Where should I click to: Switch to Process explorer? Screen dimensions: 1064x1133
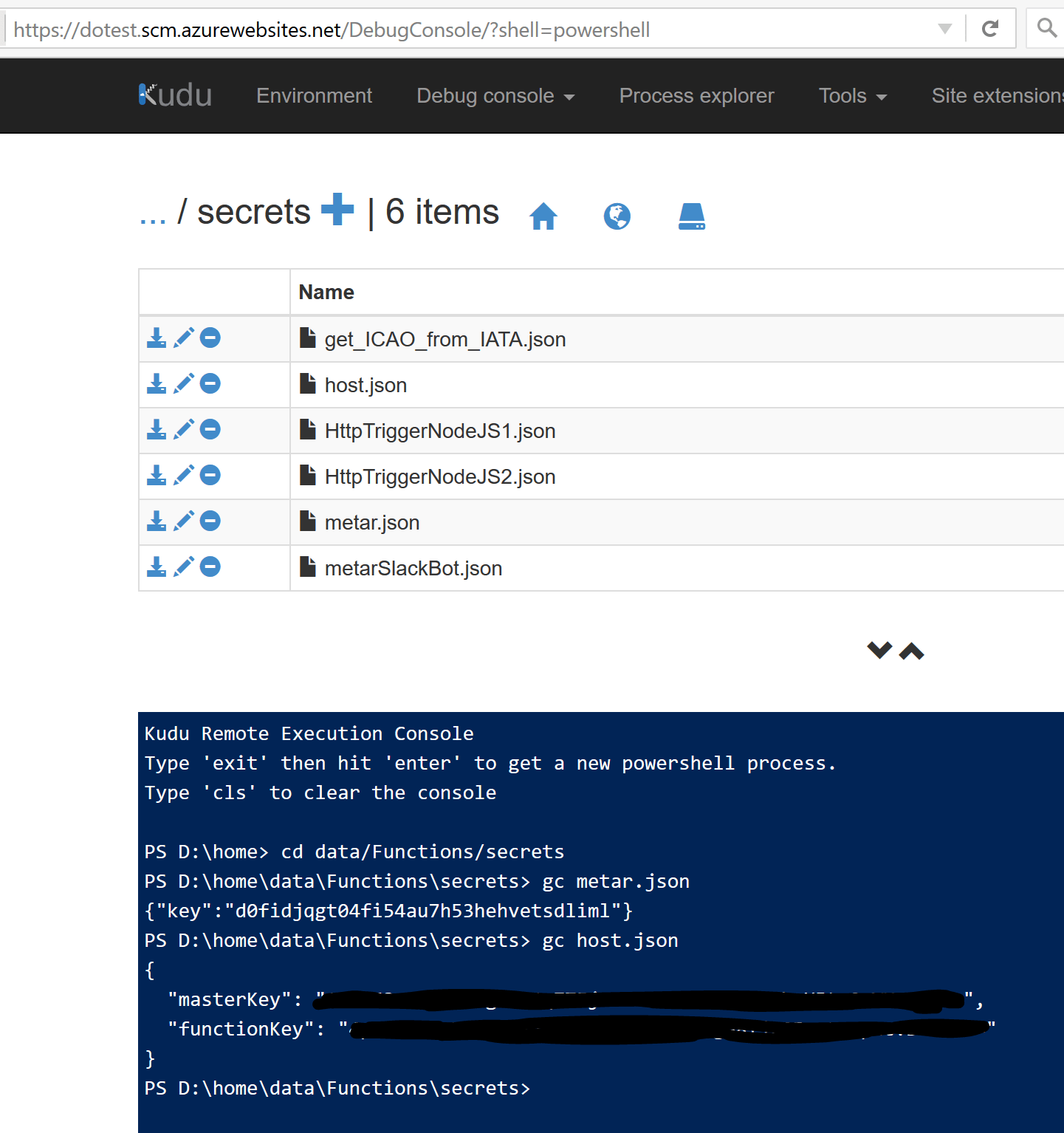pyautogui.click(x=696, y=95)
